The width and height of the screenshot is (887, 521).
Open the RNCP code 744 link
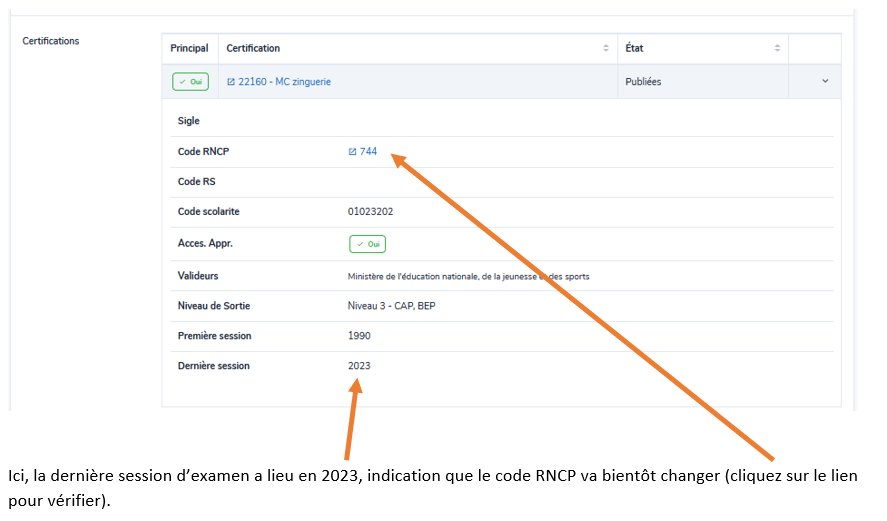[368, 152]
